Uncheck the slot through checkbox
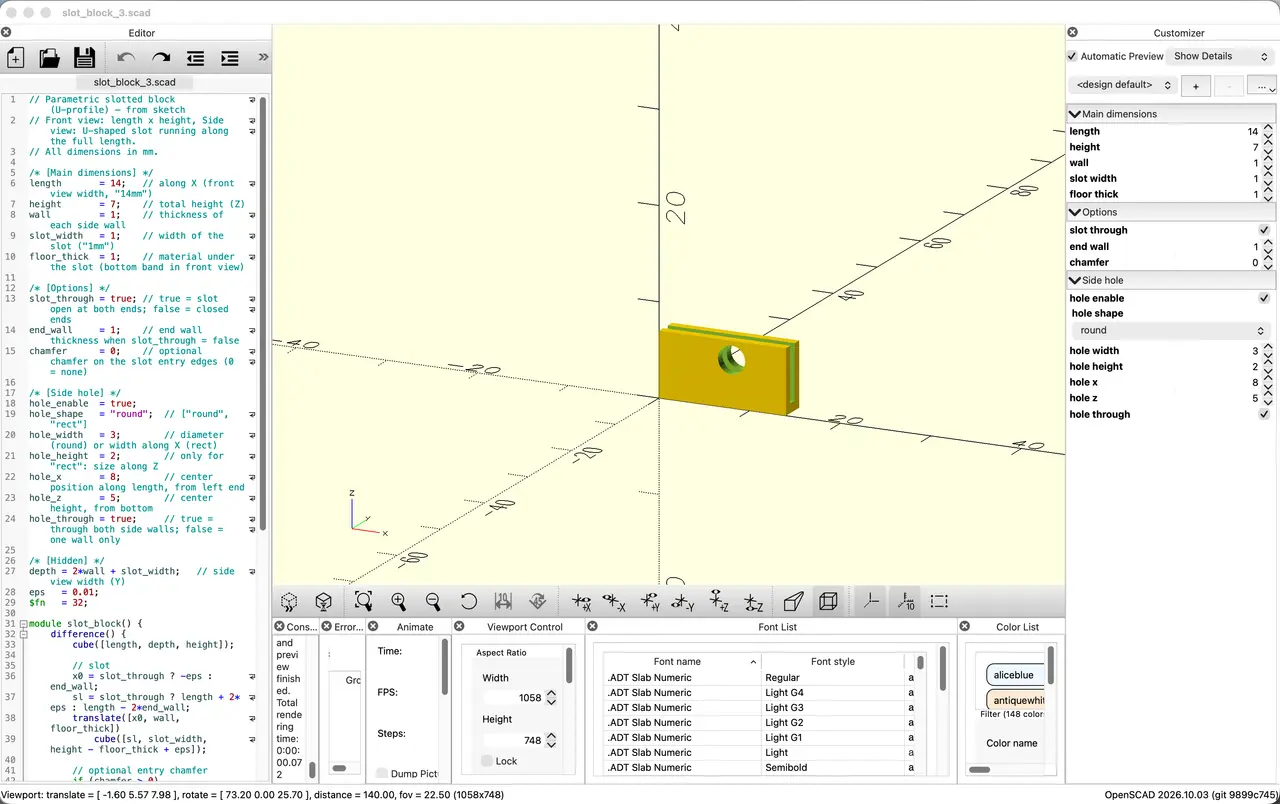 click(x=1264, y=230)
